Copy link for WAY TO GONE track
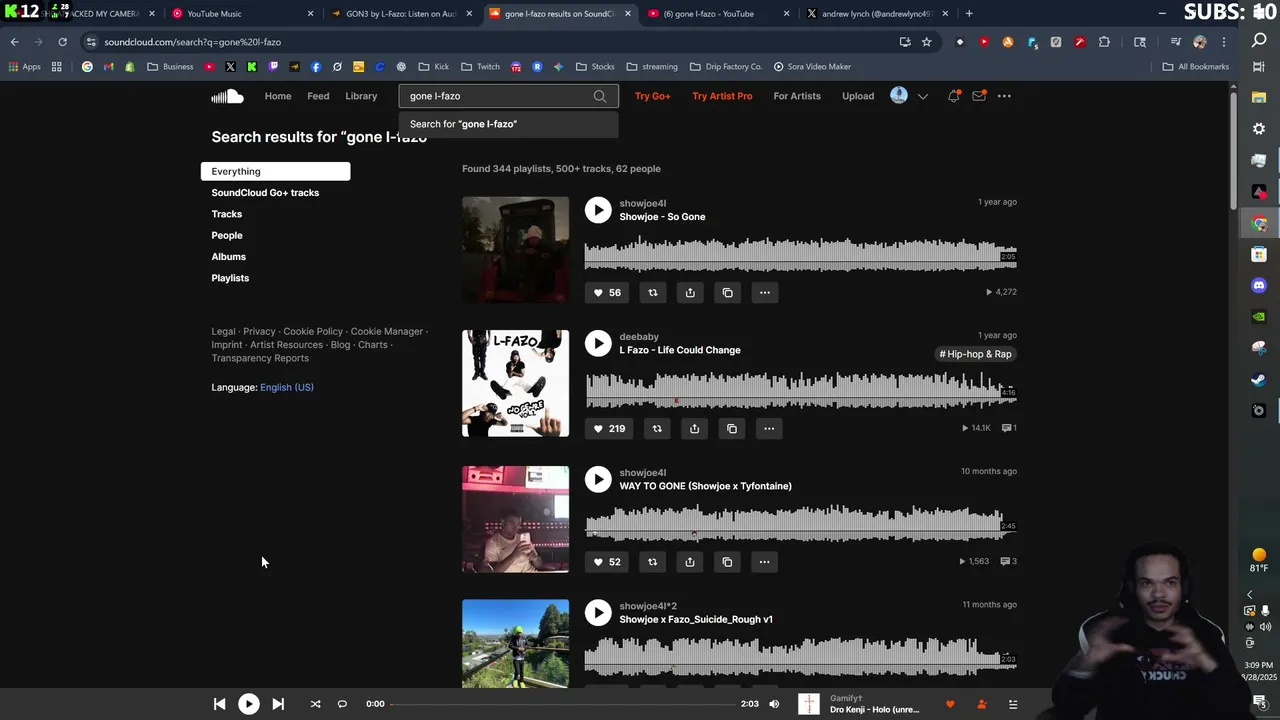 (727, 562)
